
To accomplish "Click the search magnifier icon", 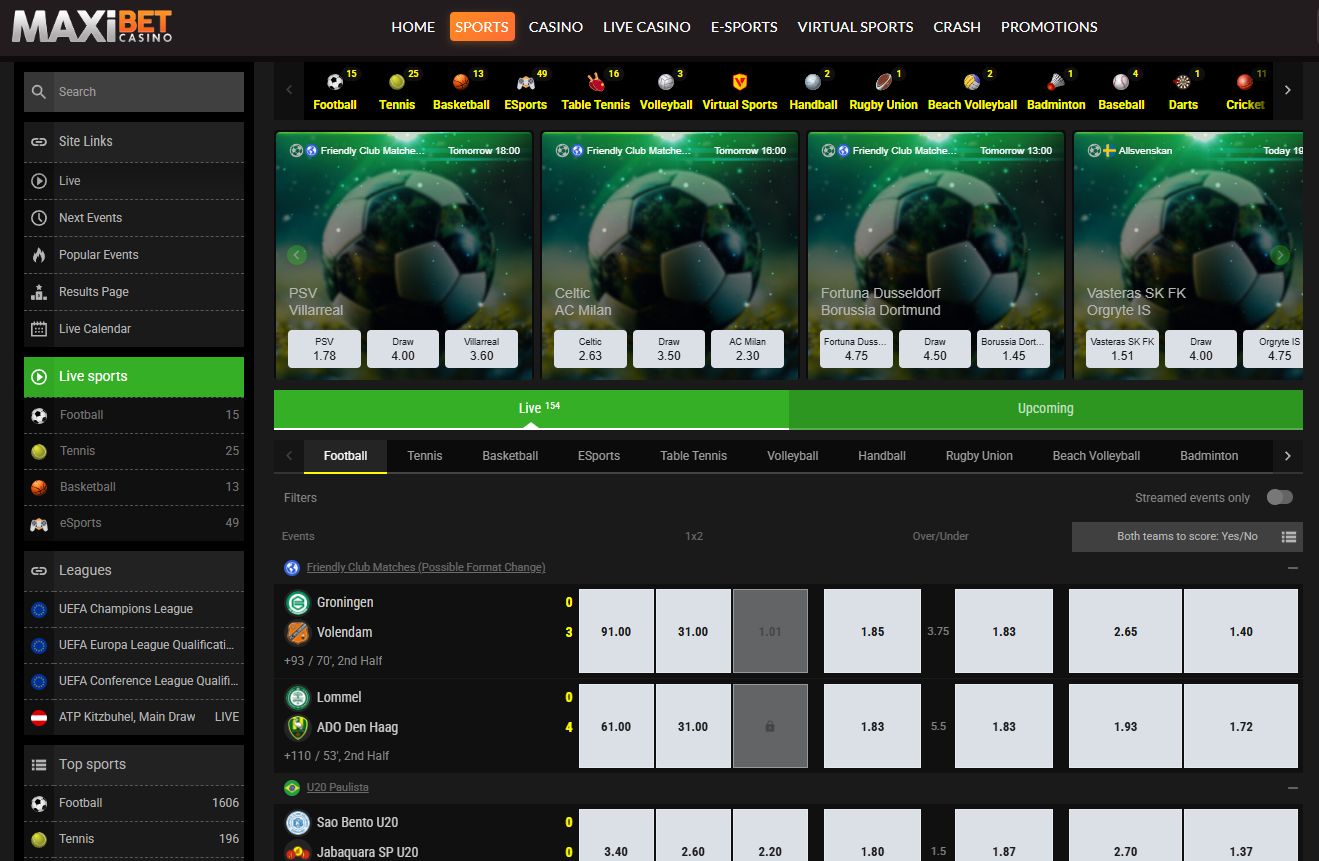I will [x=39, y=92].
